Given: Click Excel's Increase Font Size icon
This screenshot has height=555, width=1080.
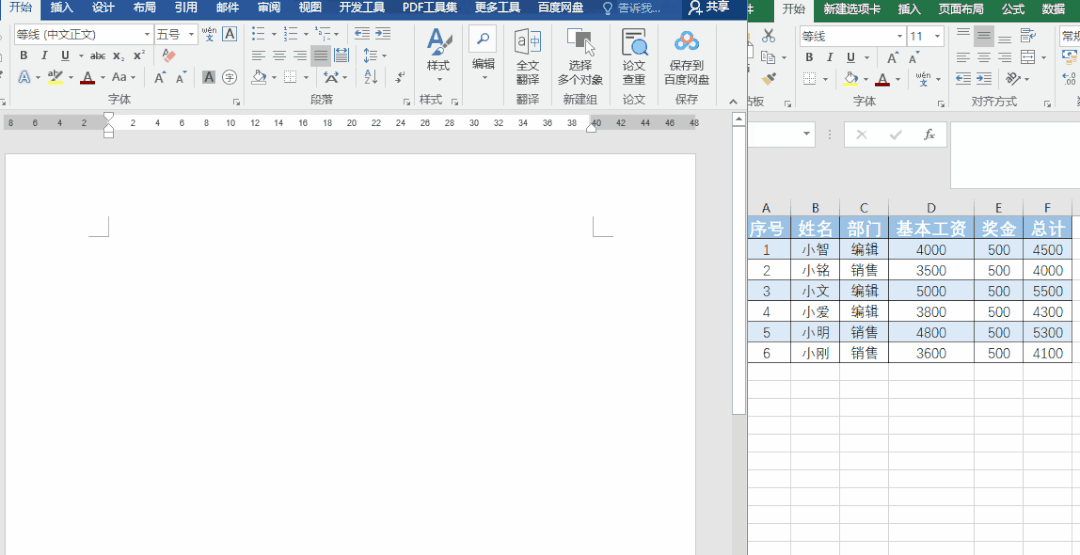Looking at the screenshot, I should [x=892, y=58].
